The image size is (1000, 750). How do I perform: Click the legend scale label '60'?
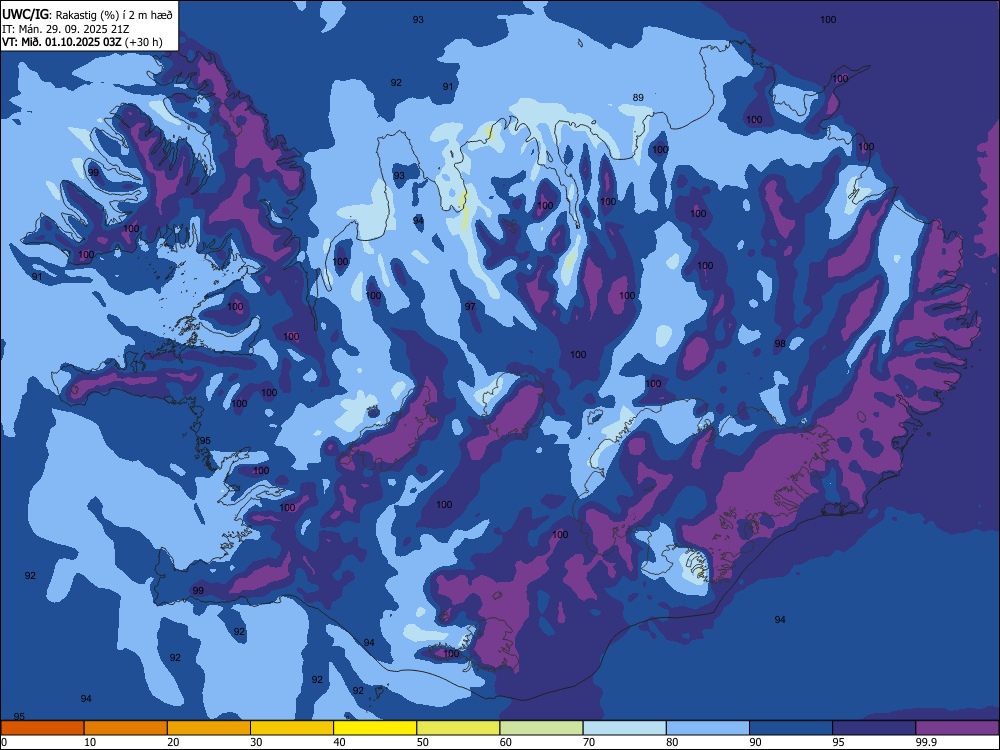coord(506,742)
